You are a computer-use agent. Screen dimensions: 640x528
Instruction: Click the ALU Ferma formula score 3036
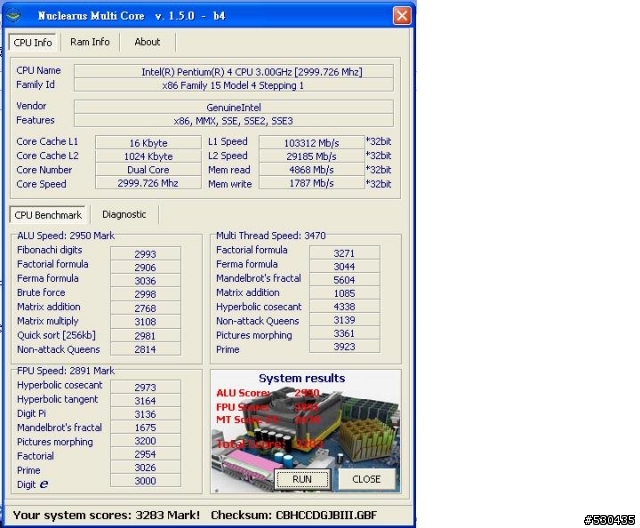(145, 281)
